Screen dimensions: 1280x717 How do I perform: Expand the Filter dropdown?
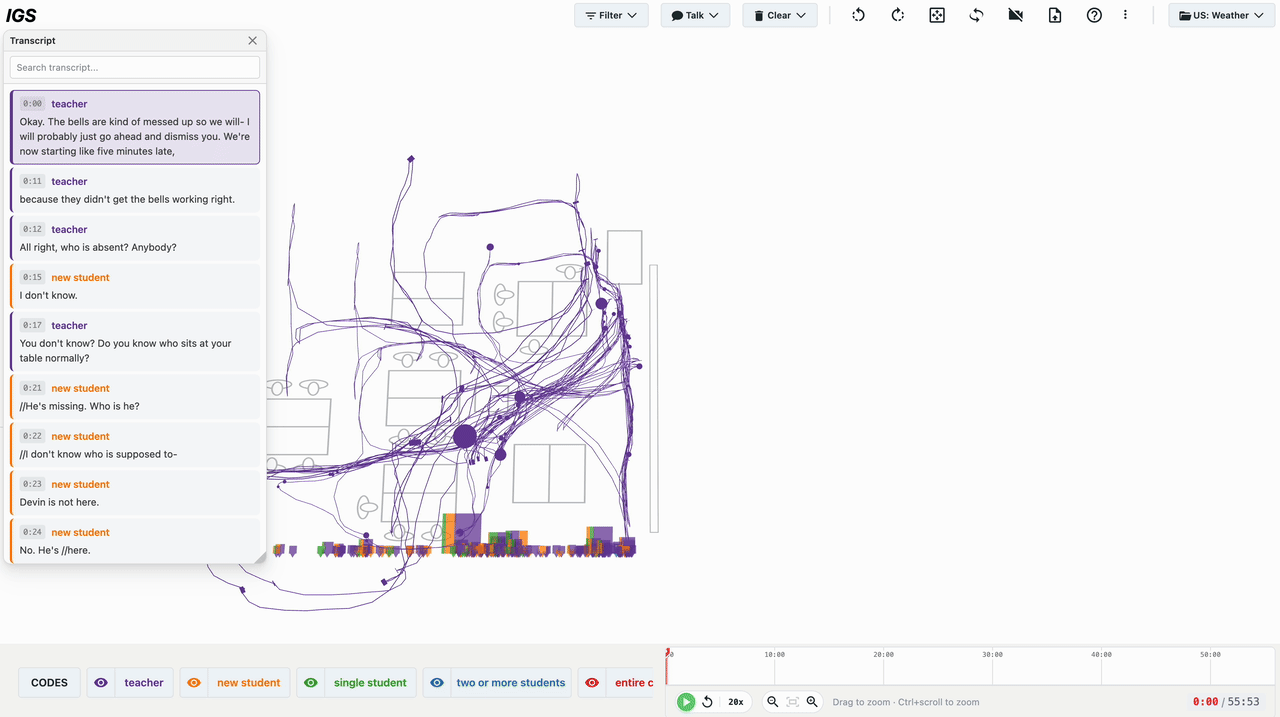pos(611,15)
